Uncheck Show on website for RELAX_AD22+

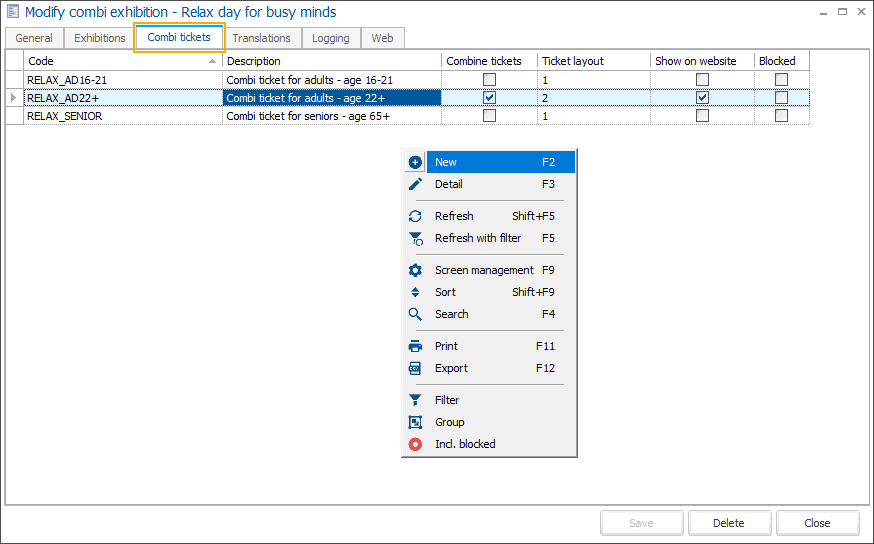703,97
